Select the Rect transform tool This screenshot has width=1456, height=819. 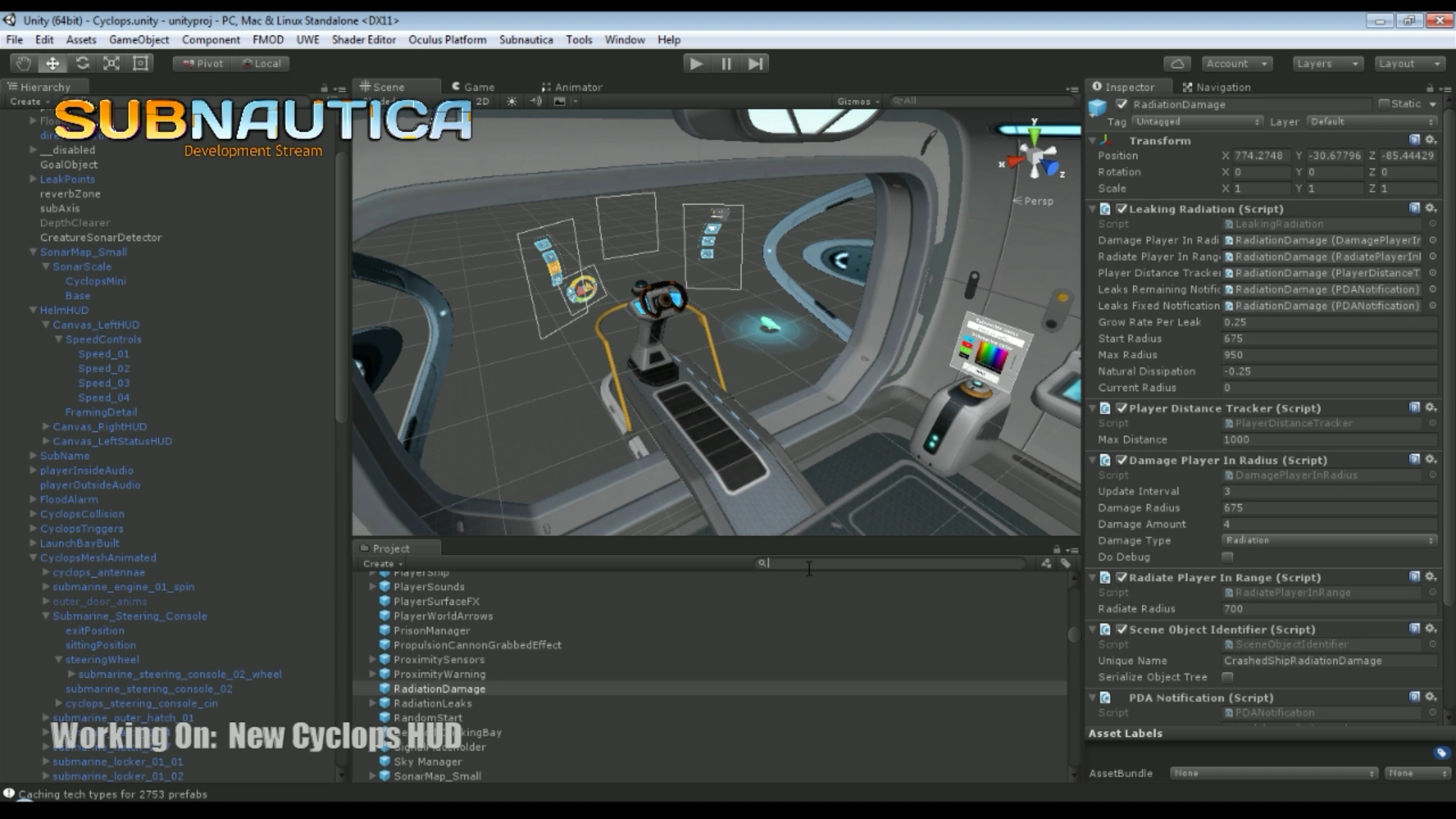point(140,64)
